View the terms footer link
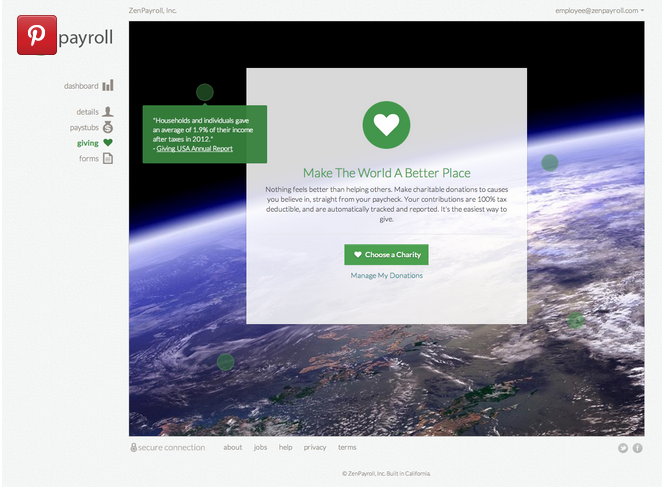663x487 pixels. (x=347, y=448)
